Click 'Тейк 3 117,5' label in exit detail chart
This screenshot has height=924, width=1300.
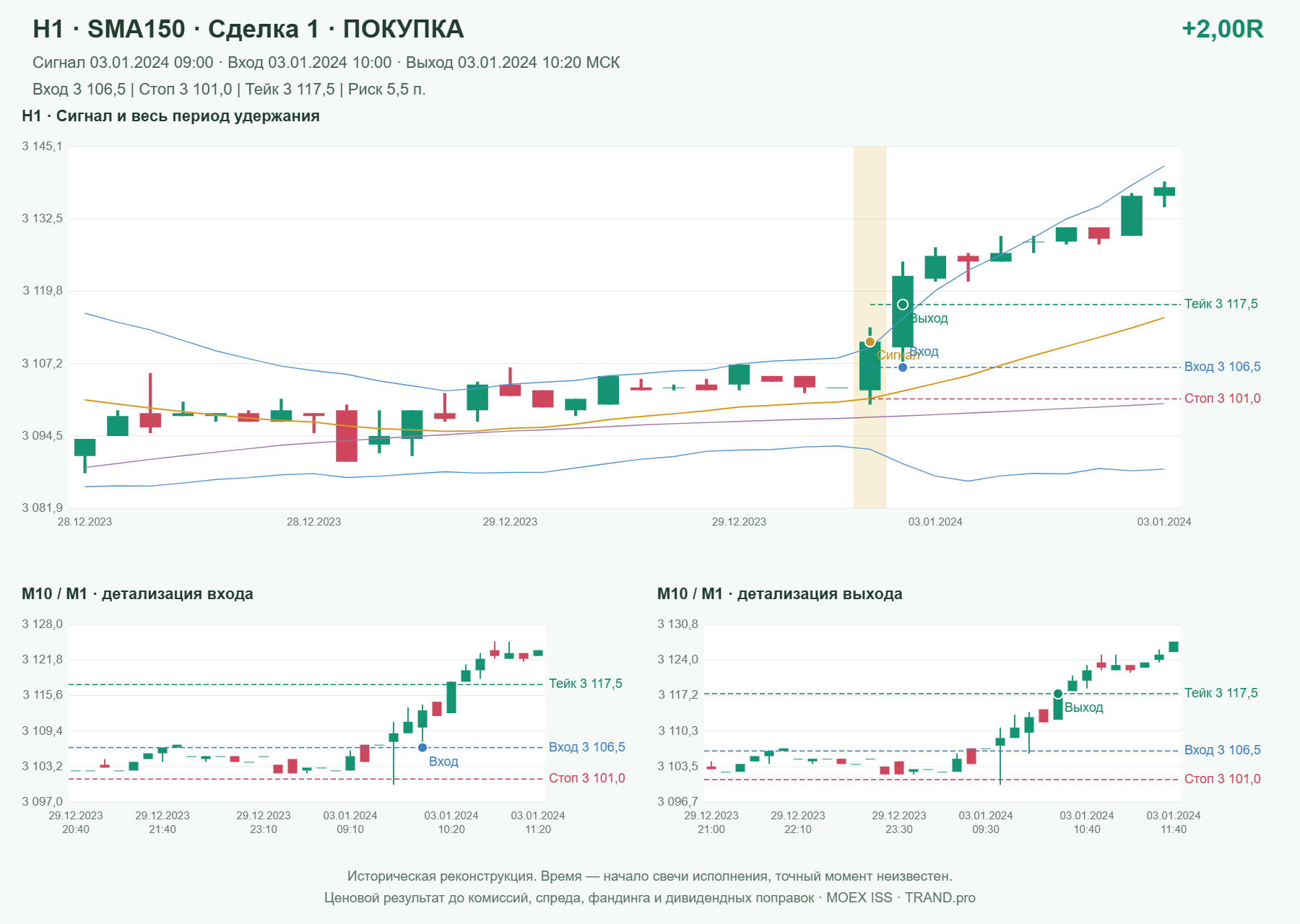[x=1221, y=693]
